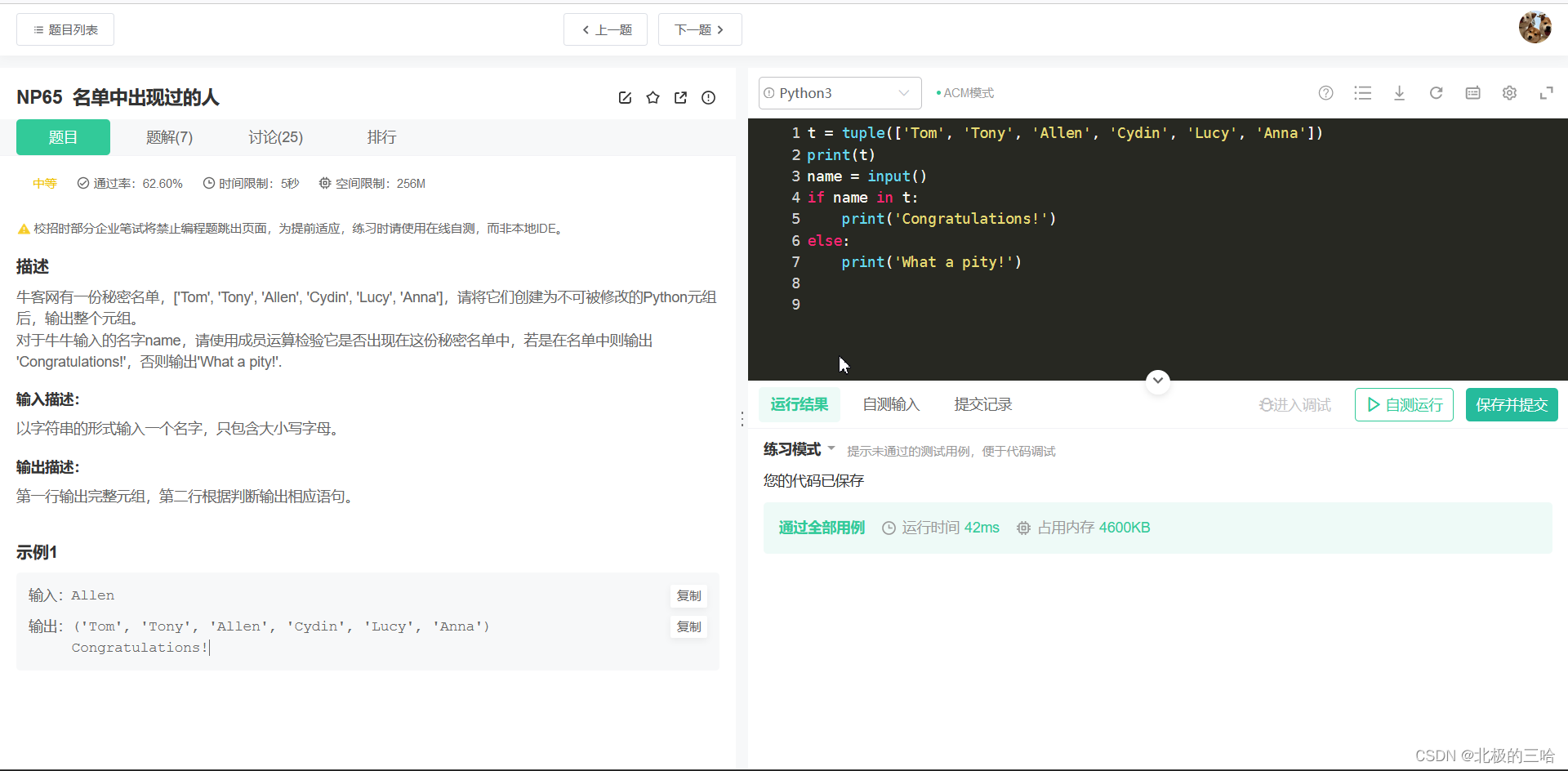Open the 练习模式 mode dropdown
This screenshot has width=1568, height=771.
coord(800,449)
